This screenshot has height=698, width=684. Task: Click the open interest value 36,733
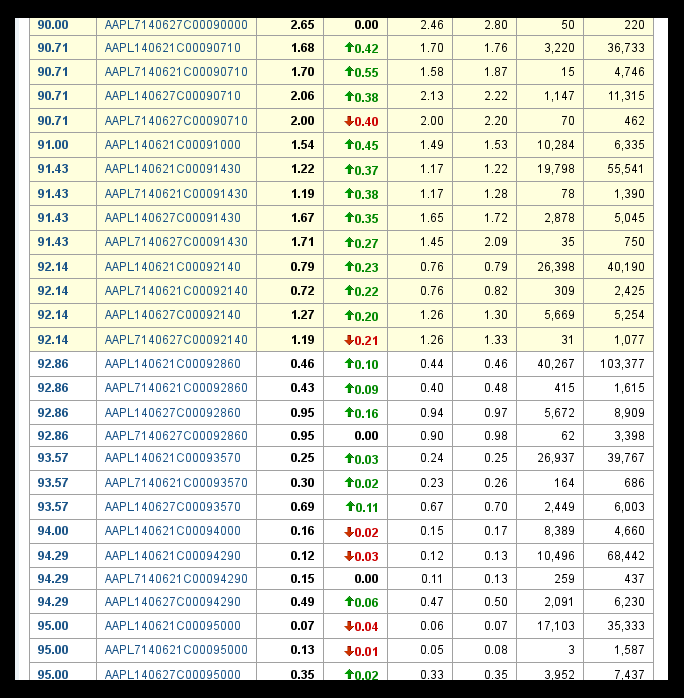coord(626,48)
